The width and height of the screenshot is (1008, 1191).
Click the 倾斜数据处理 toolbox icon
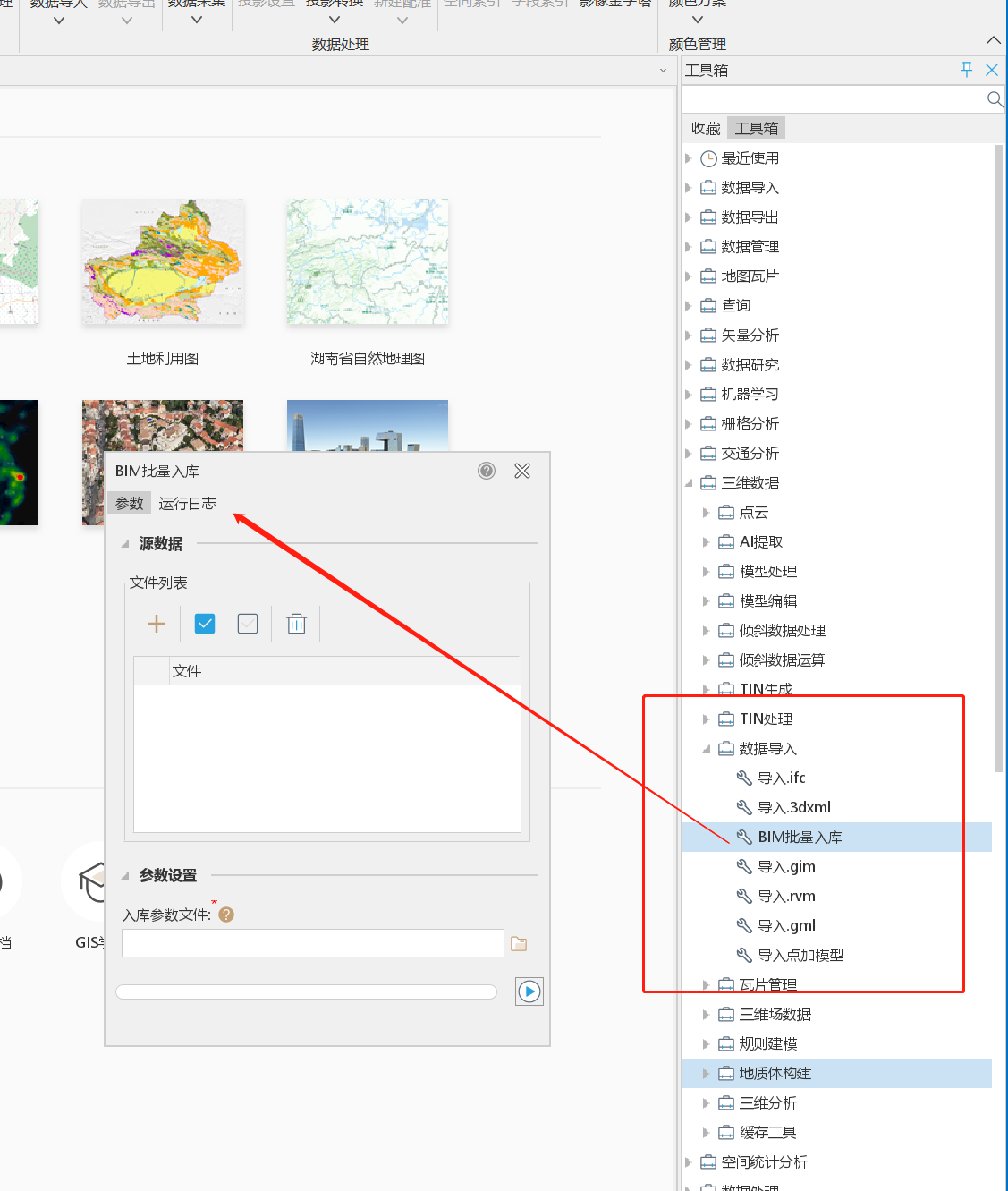(x=726, y=631)
